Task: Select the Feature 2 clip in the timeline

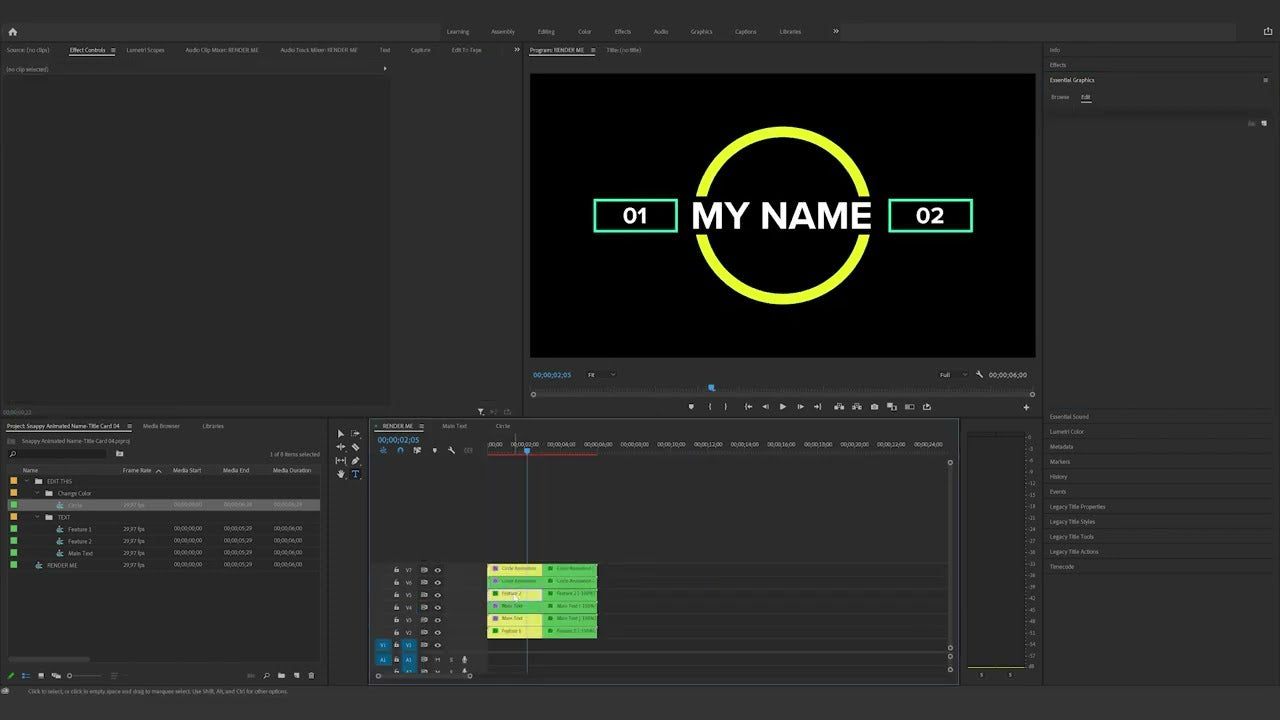Action: (x=510, y=594)
